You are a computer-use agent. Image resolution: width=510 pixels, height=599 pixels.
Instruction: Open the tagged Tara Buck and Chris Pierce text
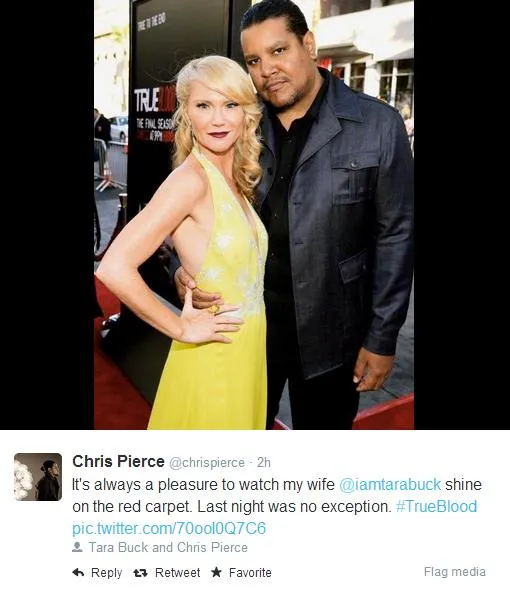[x=168, y=547]
